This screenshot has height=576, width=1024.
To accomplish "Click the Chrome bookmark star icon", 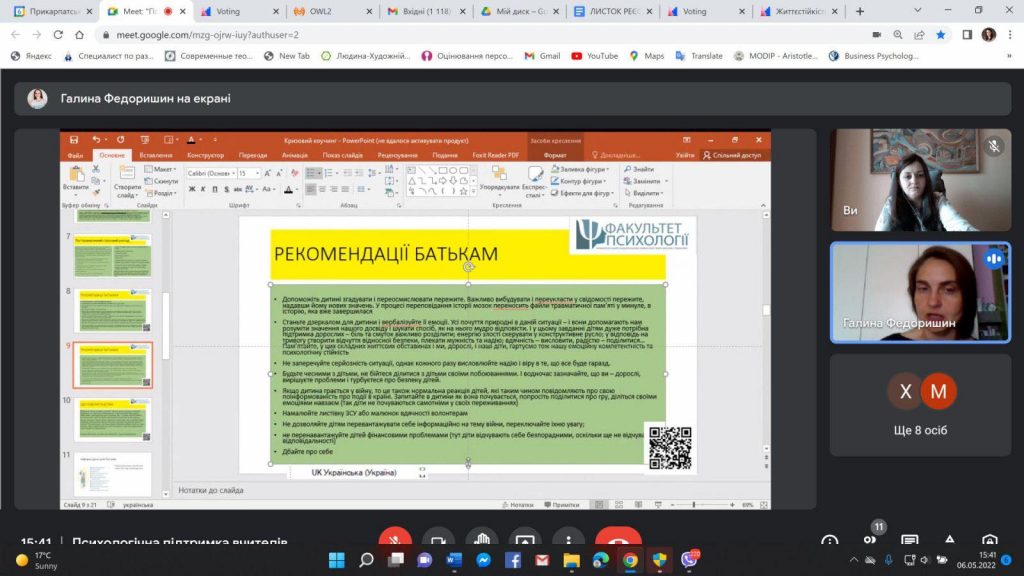I will click(941, 34).
